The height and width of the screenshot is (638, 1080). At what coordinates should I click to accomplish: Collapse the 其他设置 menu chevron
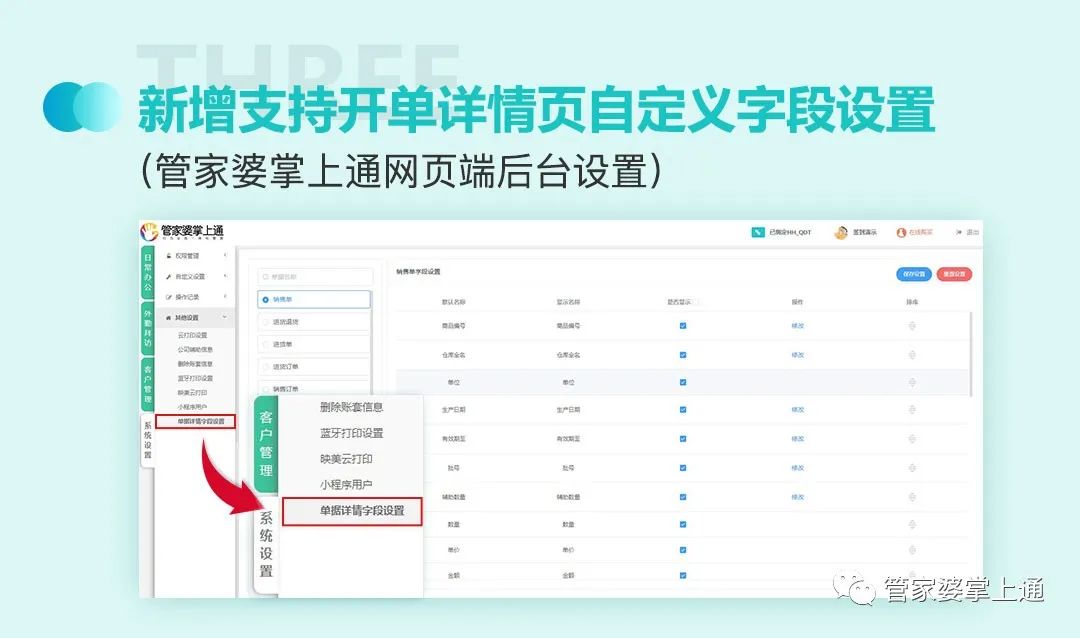(225, 318)
